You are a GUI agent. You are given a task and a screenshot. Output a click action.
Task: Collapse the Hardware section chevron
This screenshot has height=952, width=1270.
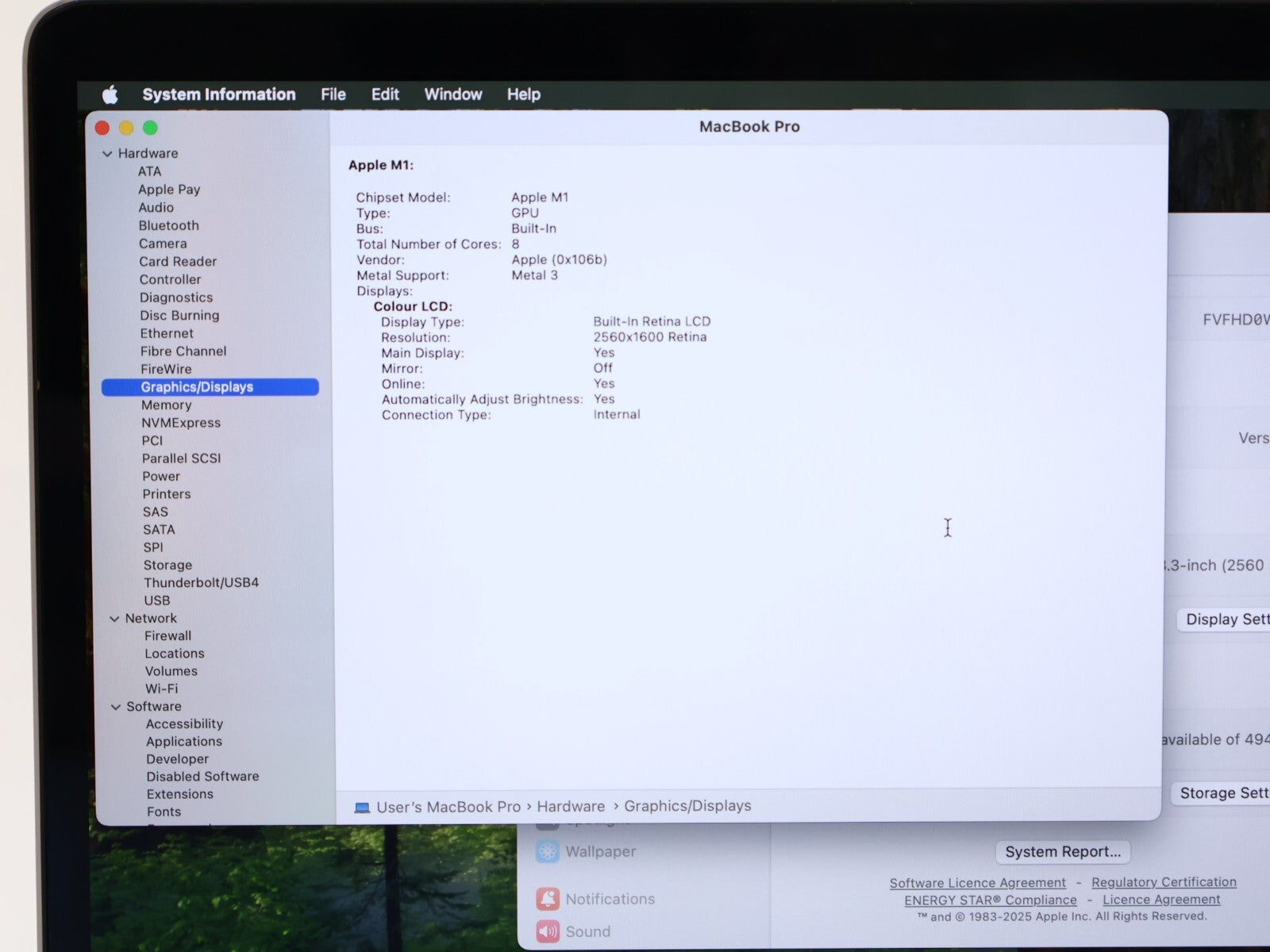(x=107, y=154)
